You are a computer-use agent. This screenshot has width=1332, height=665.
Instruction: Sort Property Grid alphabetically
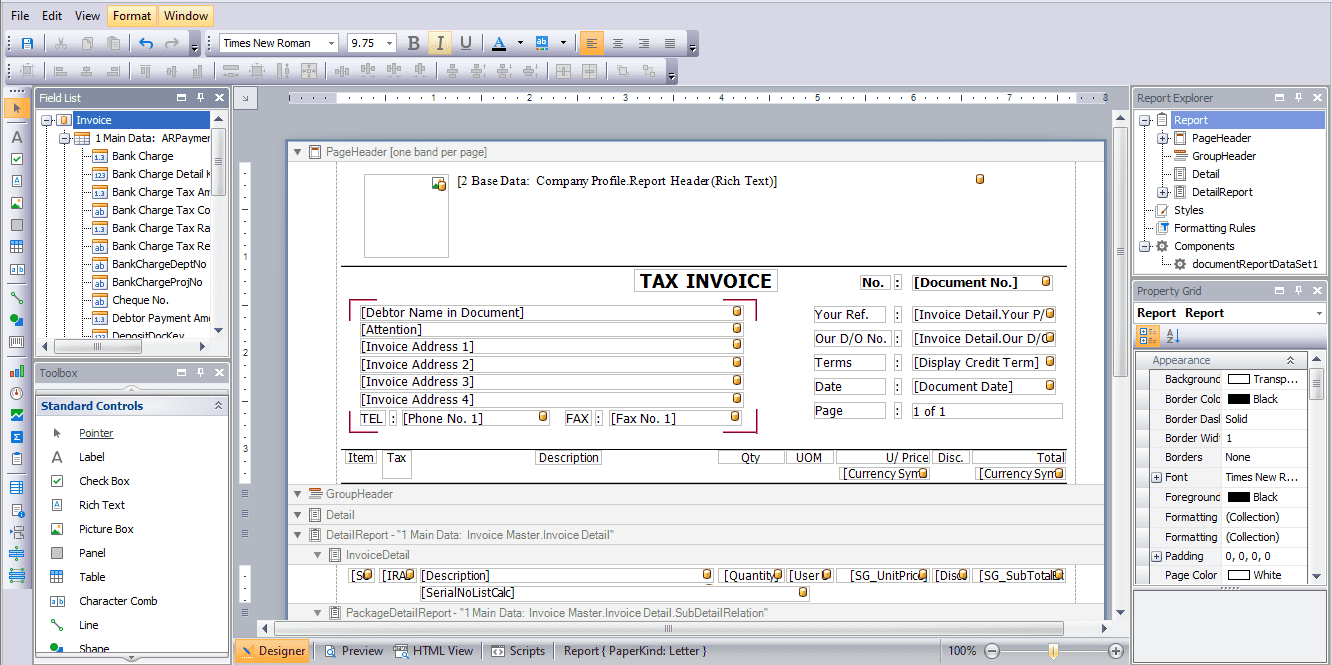[1173, 337]
